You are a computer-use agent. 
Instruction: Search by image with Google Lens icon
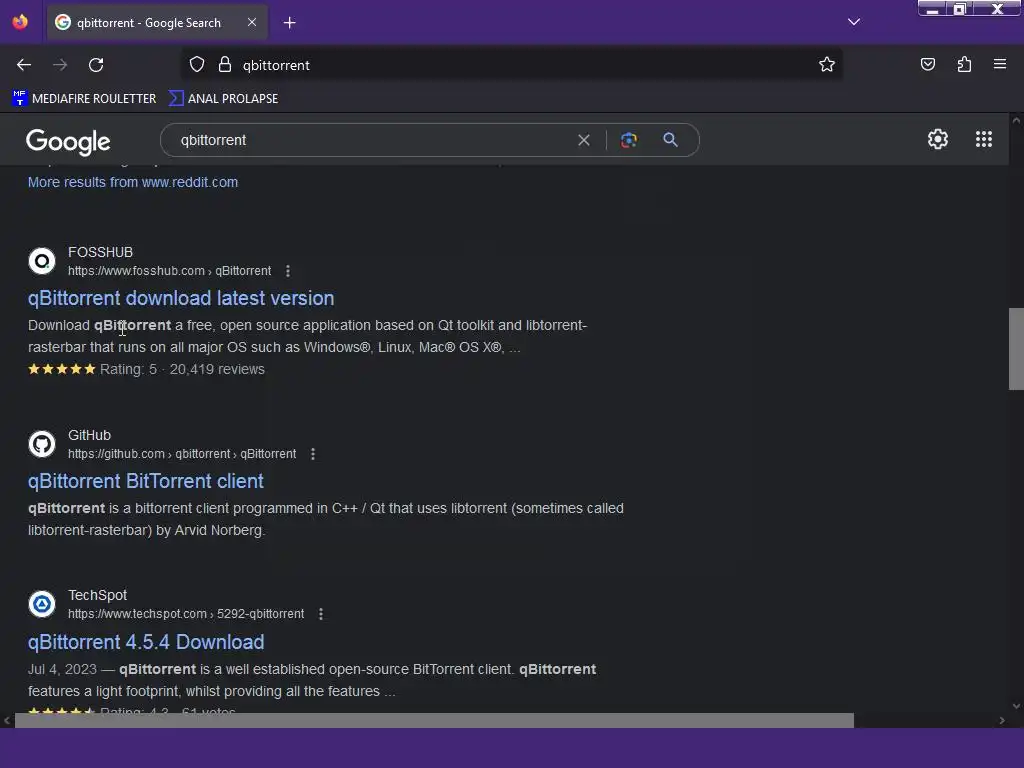point(628,140)
